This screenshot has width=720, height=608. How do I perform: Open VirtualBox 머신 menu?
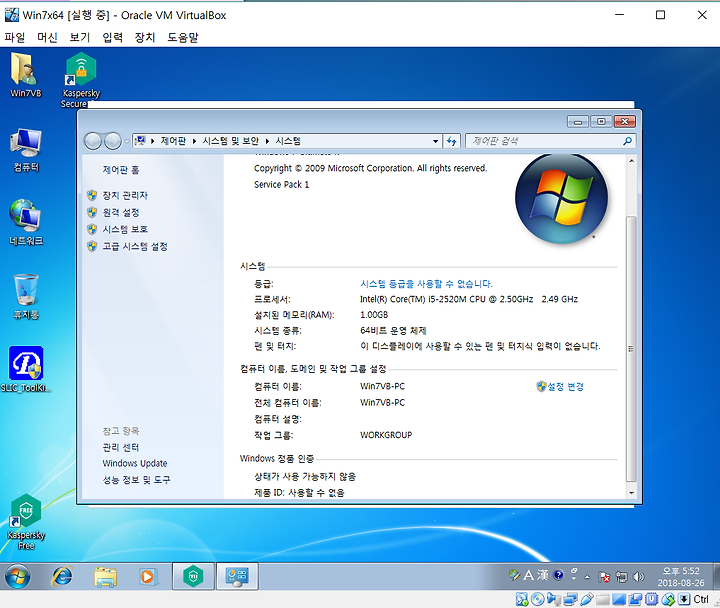(x=47, y=37)
